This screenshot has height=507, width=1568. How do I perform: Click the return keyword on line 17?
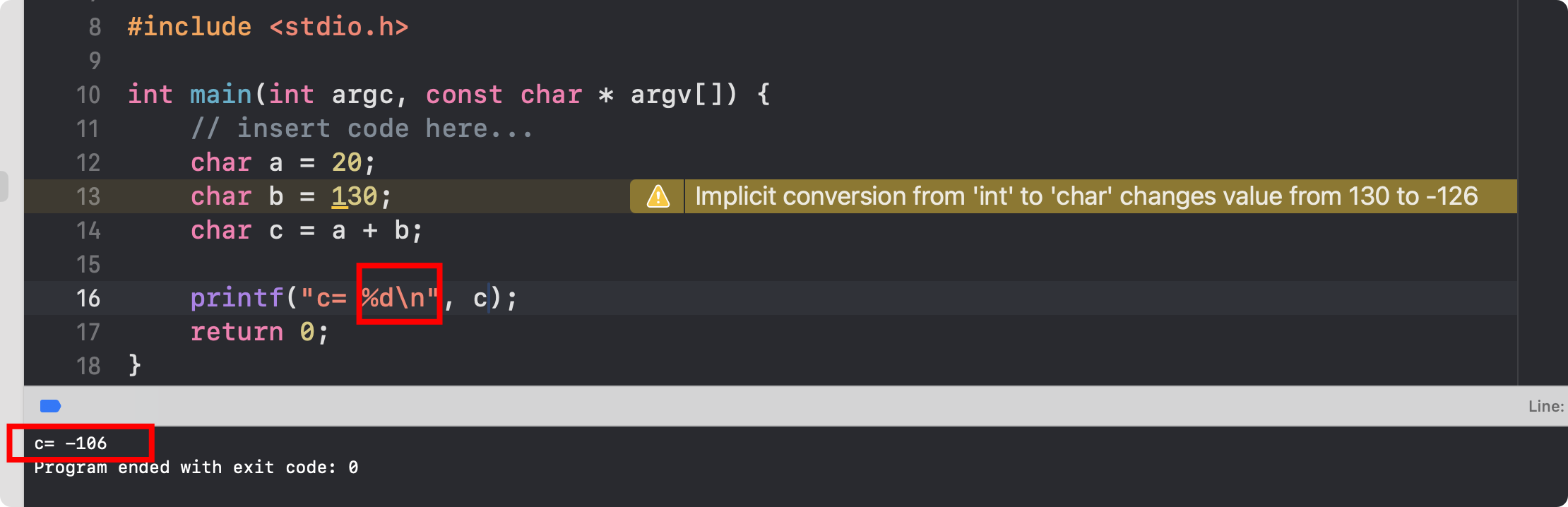(237, 332)
